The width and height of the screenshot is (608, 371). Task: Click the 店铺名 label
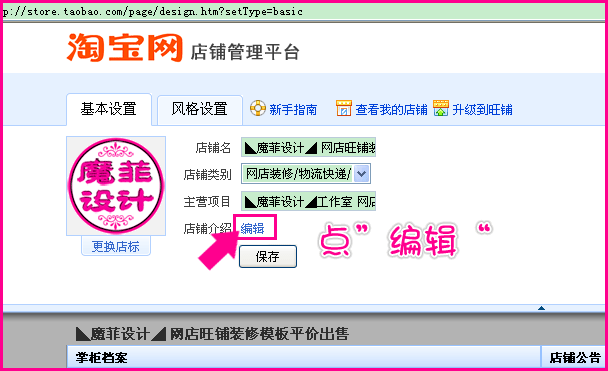(213, 148)
